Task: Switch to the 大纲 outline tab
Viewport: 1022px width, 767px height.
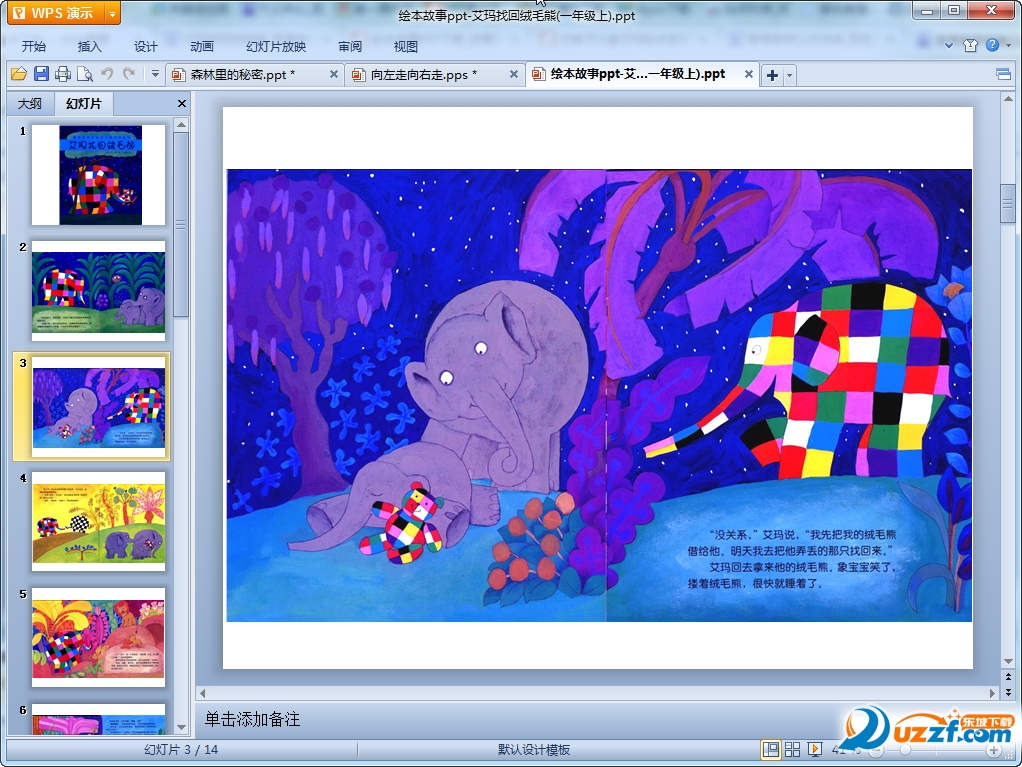Action: coord(30,104)
